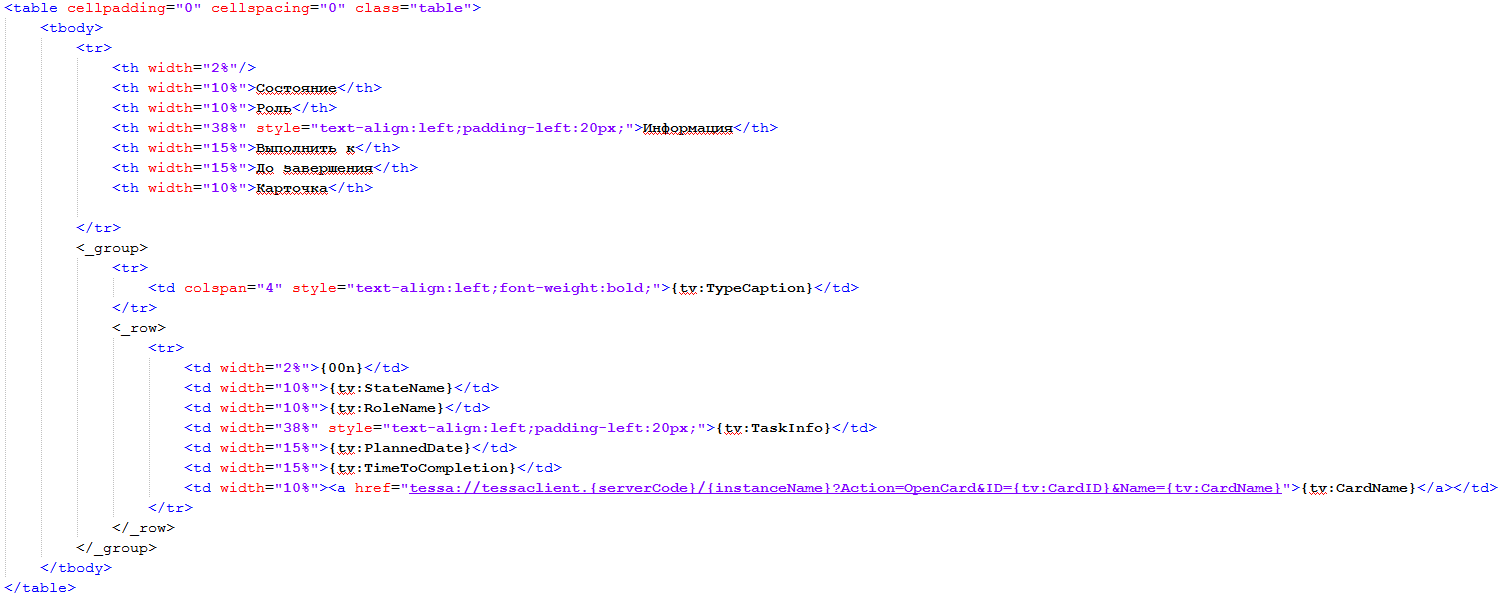Image resolution: width=1507 pixels, height=598 pixels.
Task: Click the closing </_group> tag
Action: 116,548
